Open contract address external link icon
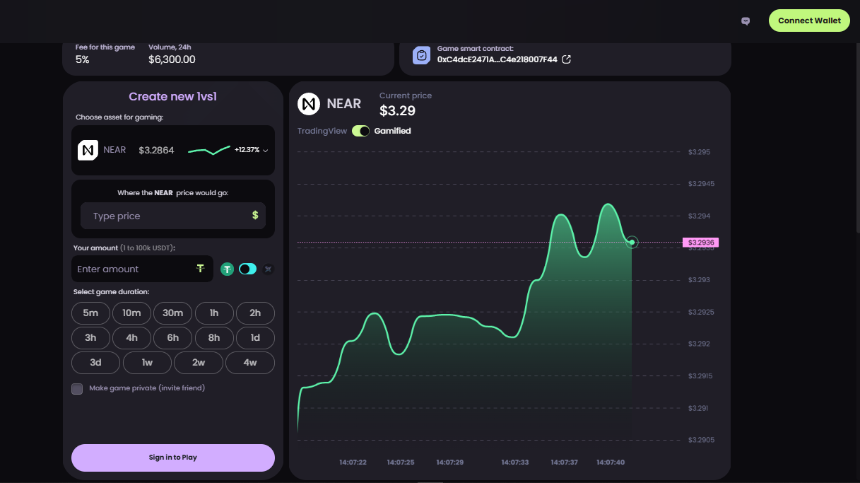 tap(567, 59)
